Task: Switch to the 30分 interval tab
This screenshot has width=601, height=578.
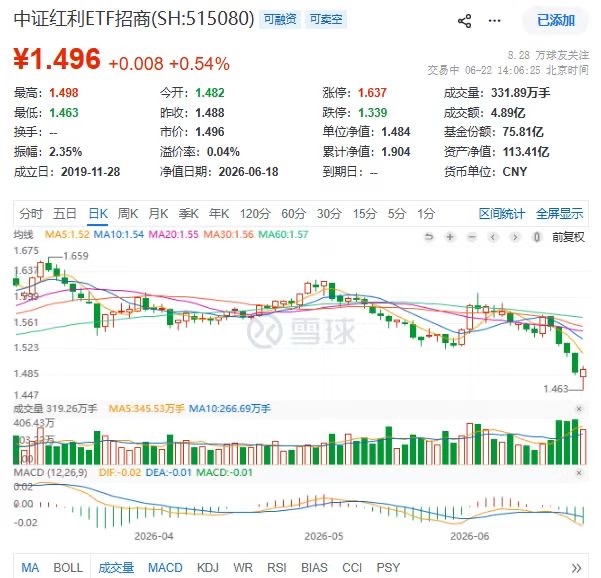Action: point(329,213)
